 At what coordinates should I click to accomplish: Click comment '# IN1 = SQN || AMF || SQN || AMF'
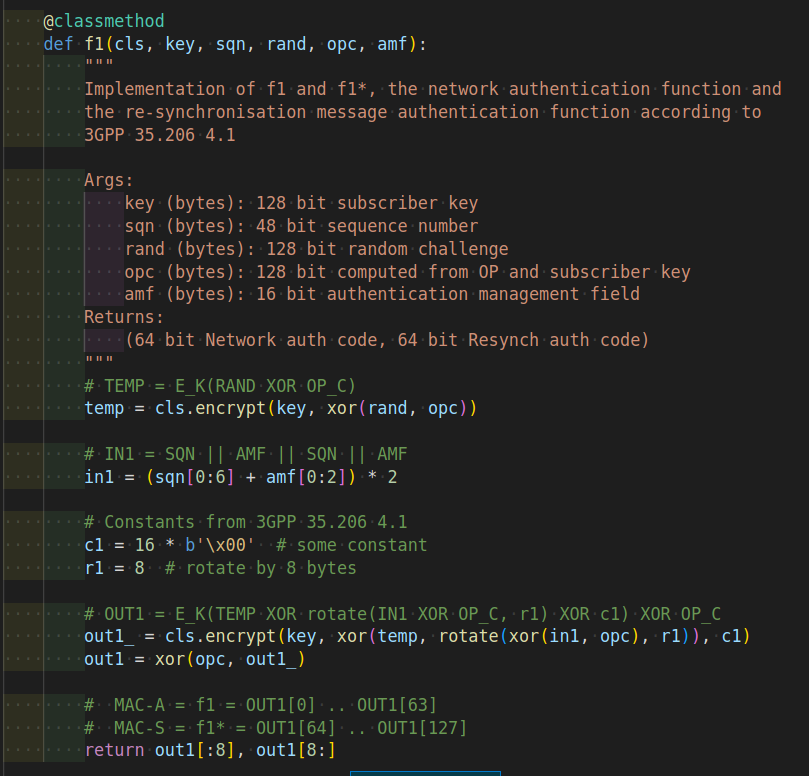[246, 454]
